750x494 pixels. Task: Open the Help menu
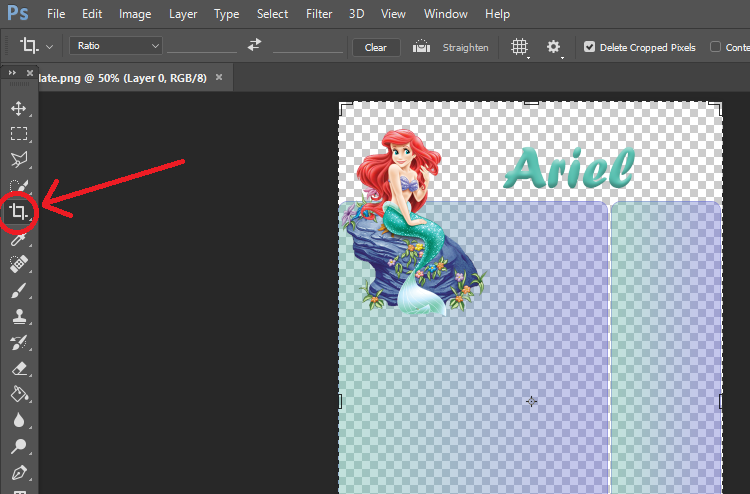tap(497, 14)
